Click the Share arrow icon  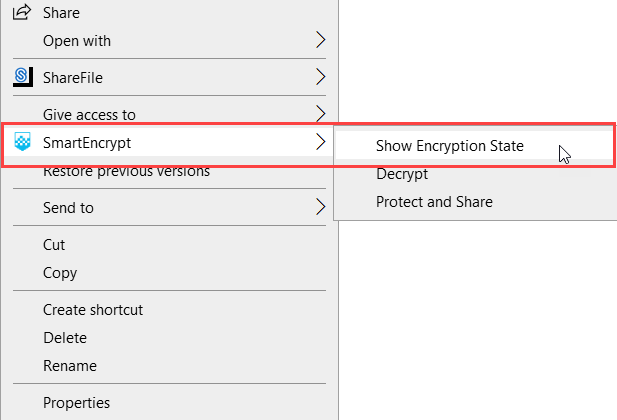pos(22,12)
